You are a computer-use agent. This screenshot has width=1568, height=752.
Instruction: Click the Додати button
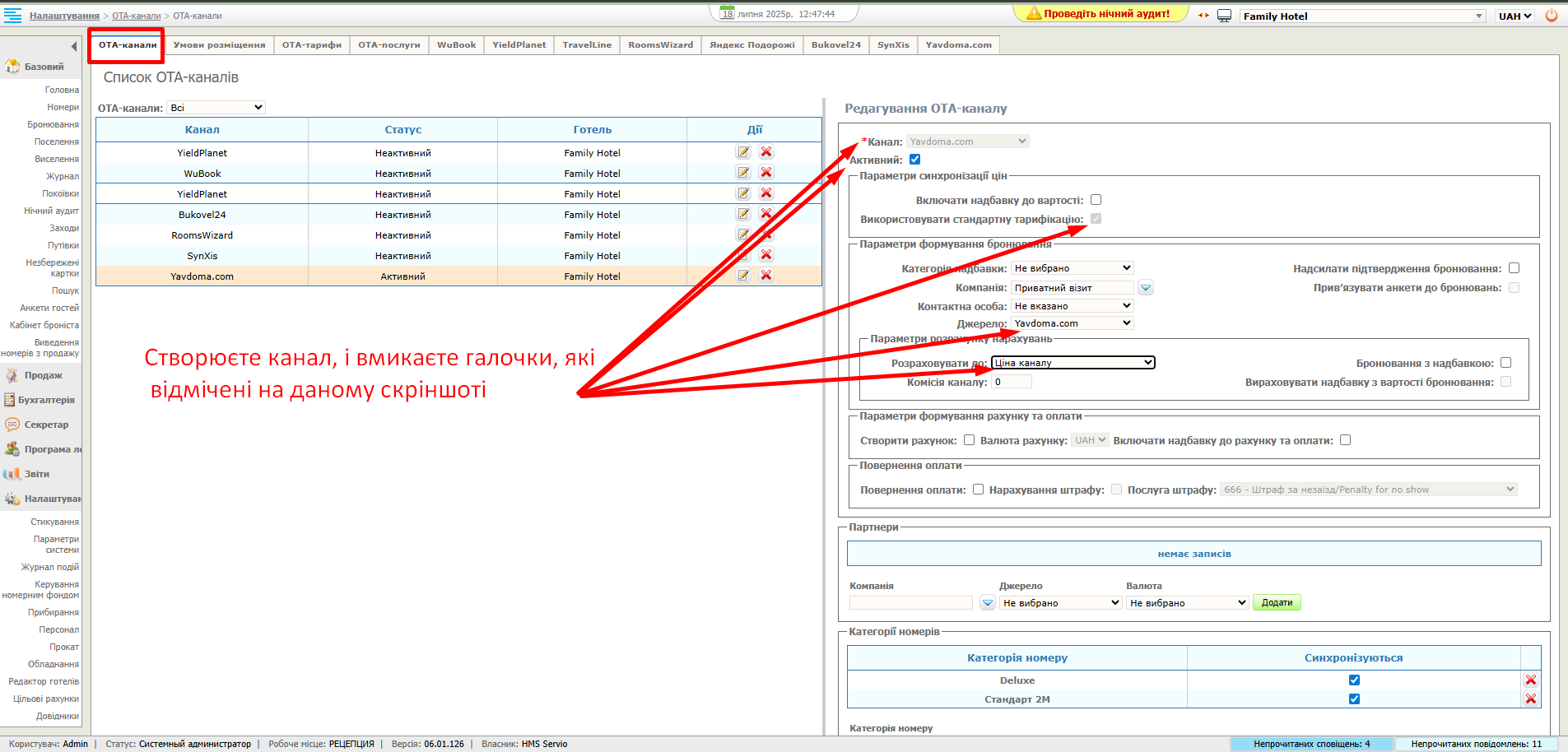coord(1276,603)
